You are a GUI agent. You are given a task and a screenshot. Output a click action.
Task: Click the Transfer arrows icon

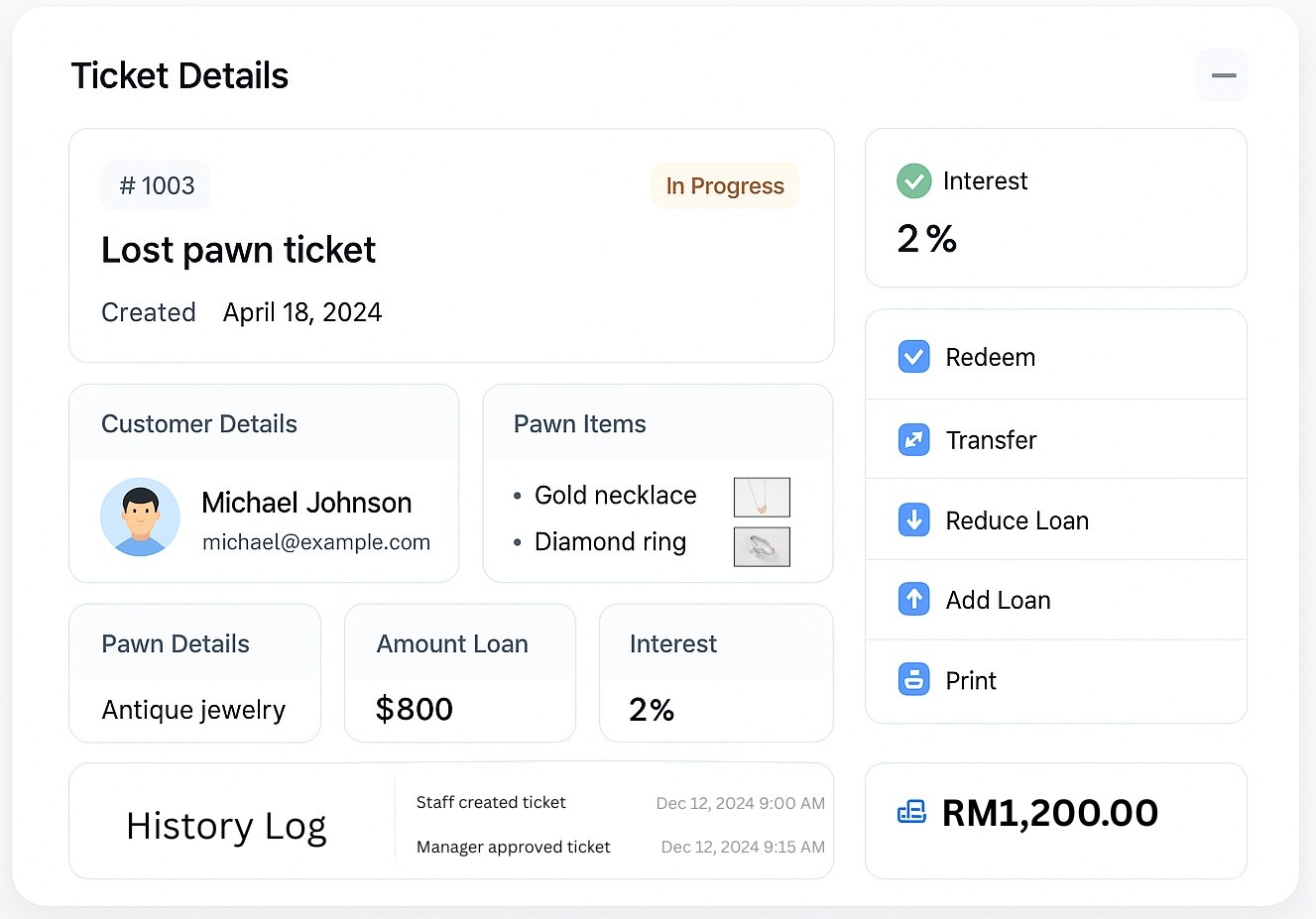click(913, 439)
